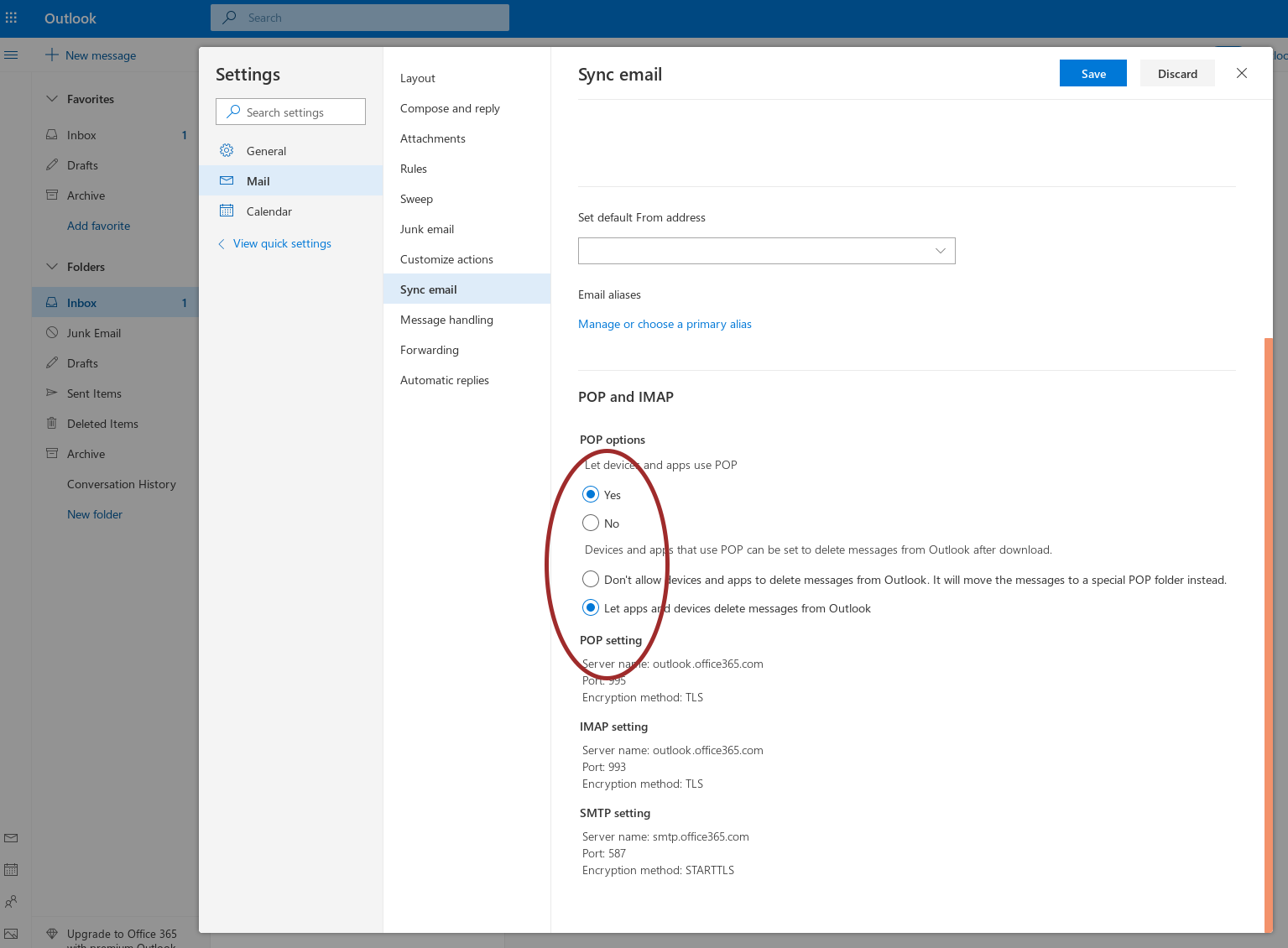
Task: Click the diamond Upgrade to Office 365 icon
Action: 52,934
